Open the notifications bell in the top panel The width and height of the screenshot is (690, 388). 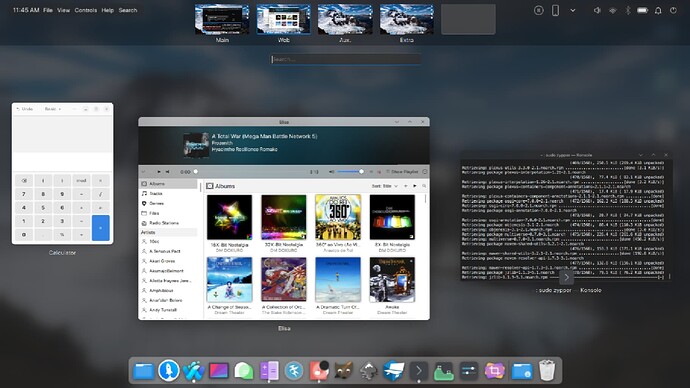(658, 10)
